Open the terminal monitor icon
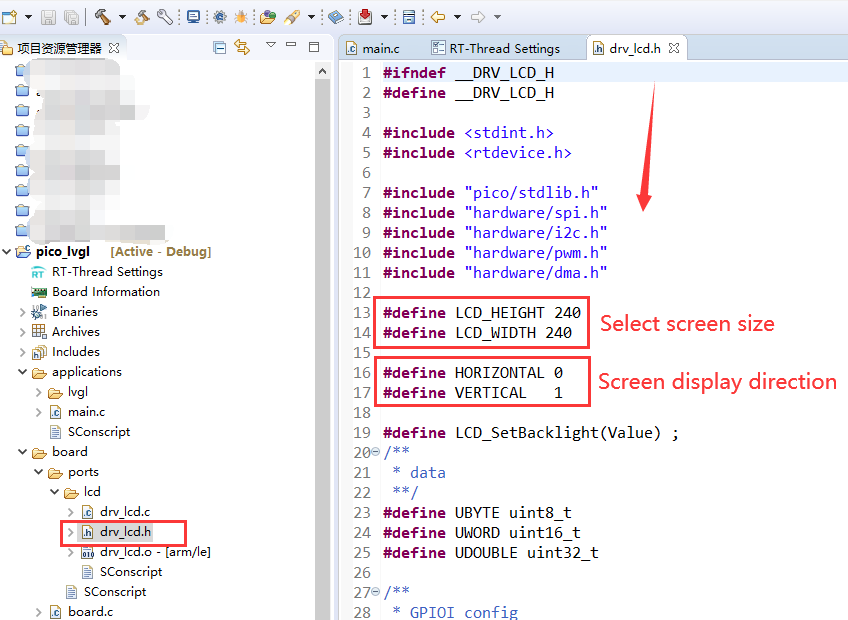The width and height of the screenshot is (848, 620). 193,16
